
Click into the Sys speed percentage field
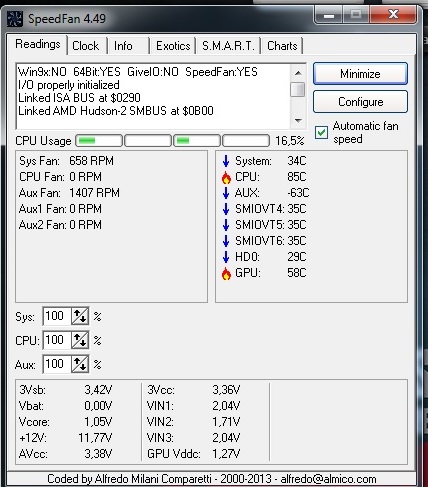click(x=57, y=316)
